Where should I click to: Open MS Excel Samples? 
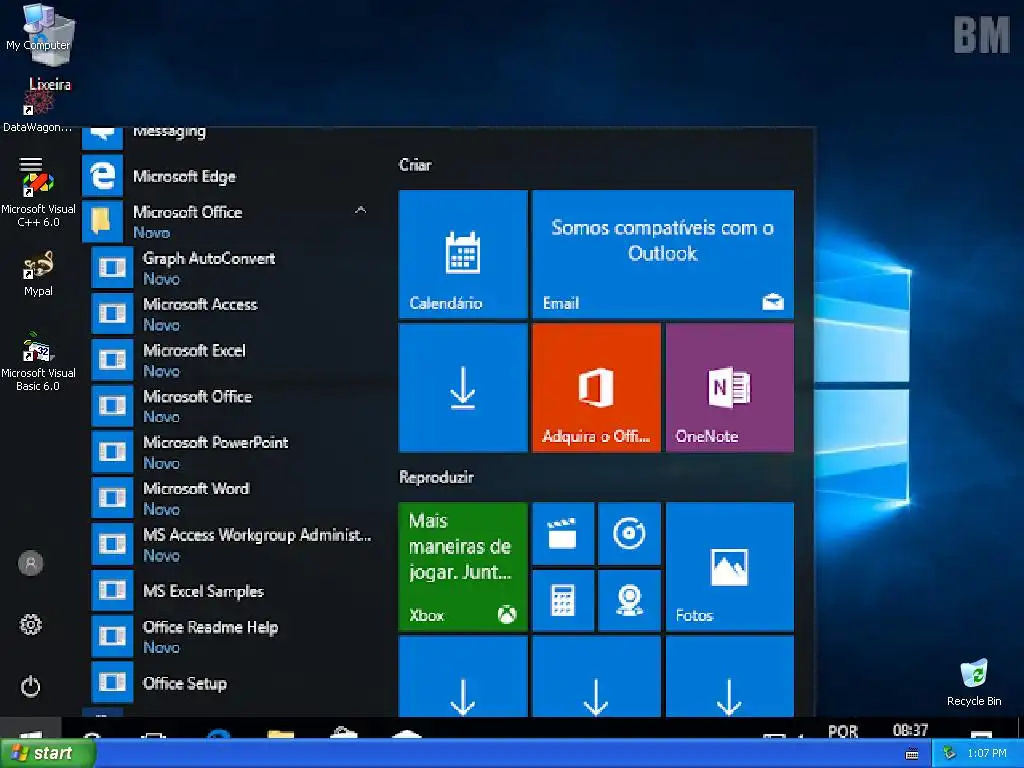pyautogui.click(x=234, y=590)
